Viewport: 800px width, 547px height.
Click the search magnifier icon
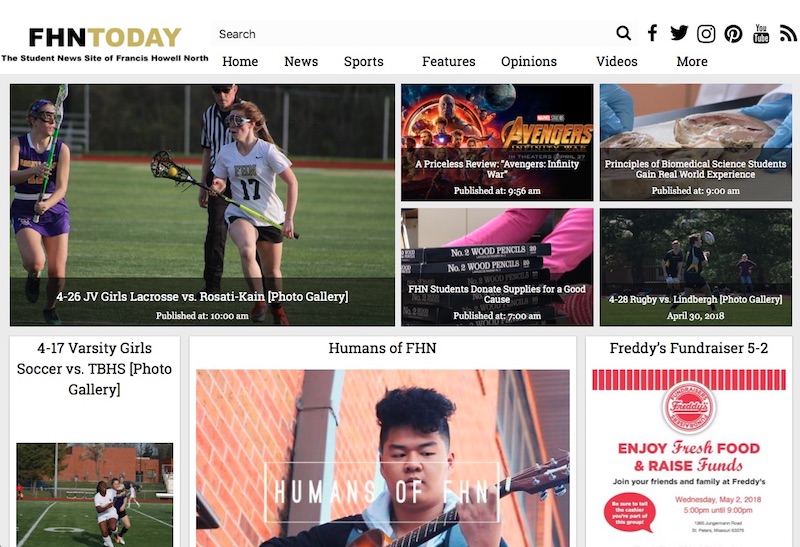[x=623, y=33]
